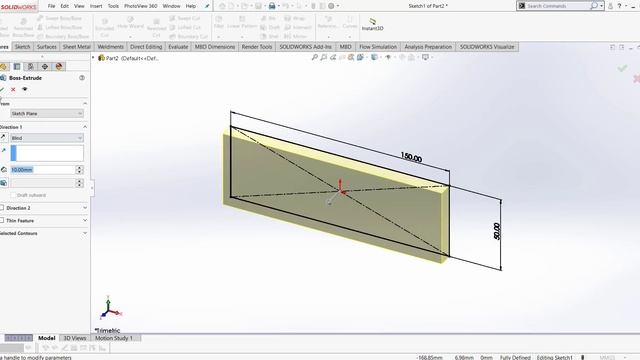Click Part2 icon in flyout tree

point(101,58)
